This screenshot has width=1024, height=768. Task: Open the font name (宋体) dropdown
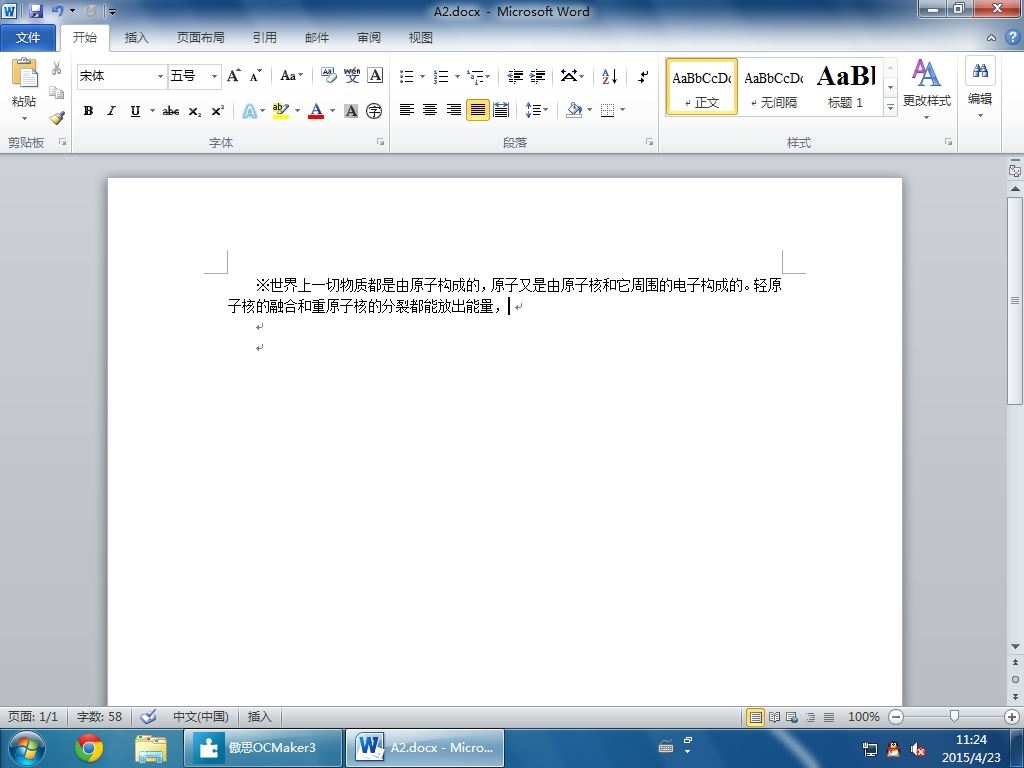pos(160,76)
